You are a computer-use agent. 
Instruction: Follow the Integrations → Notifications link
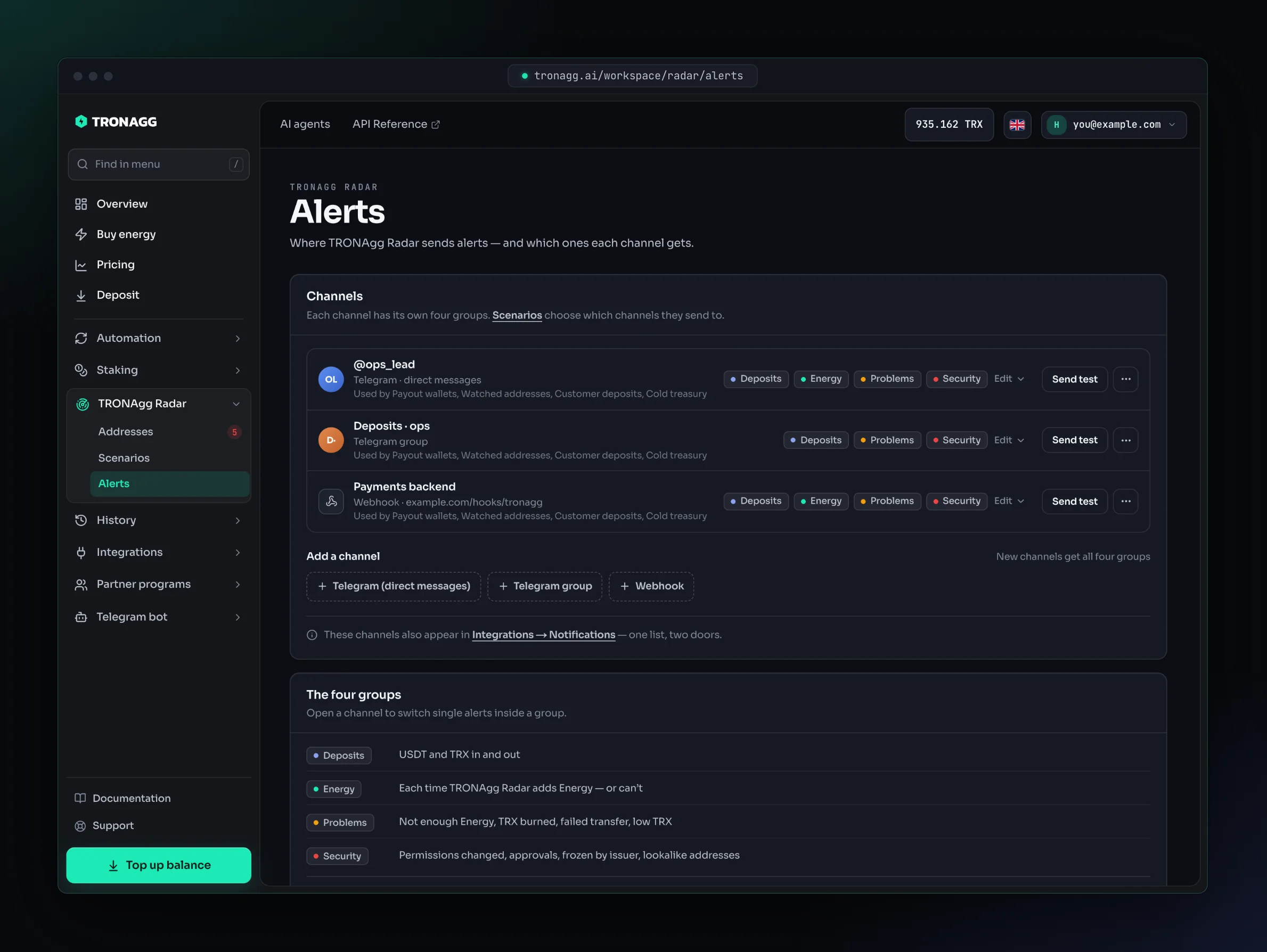pos(544,635)
